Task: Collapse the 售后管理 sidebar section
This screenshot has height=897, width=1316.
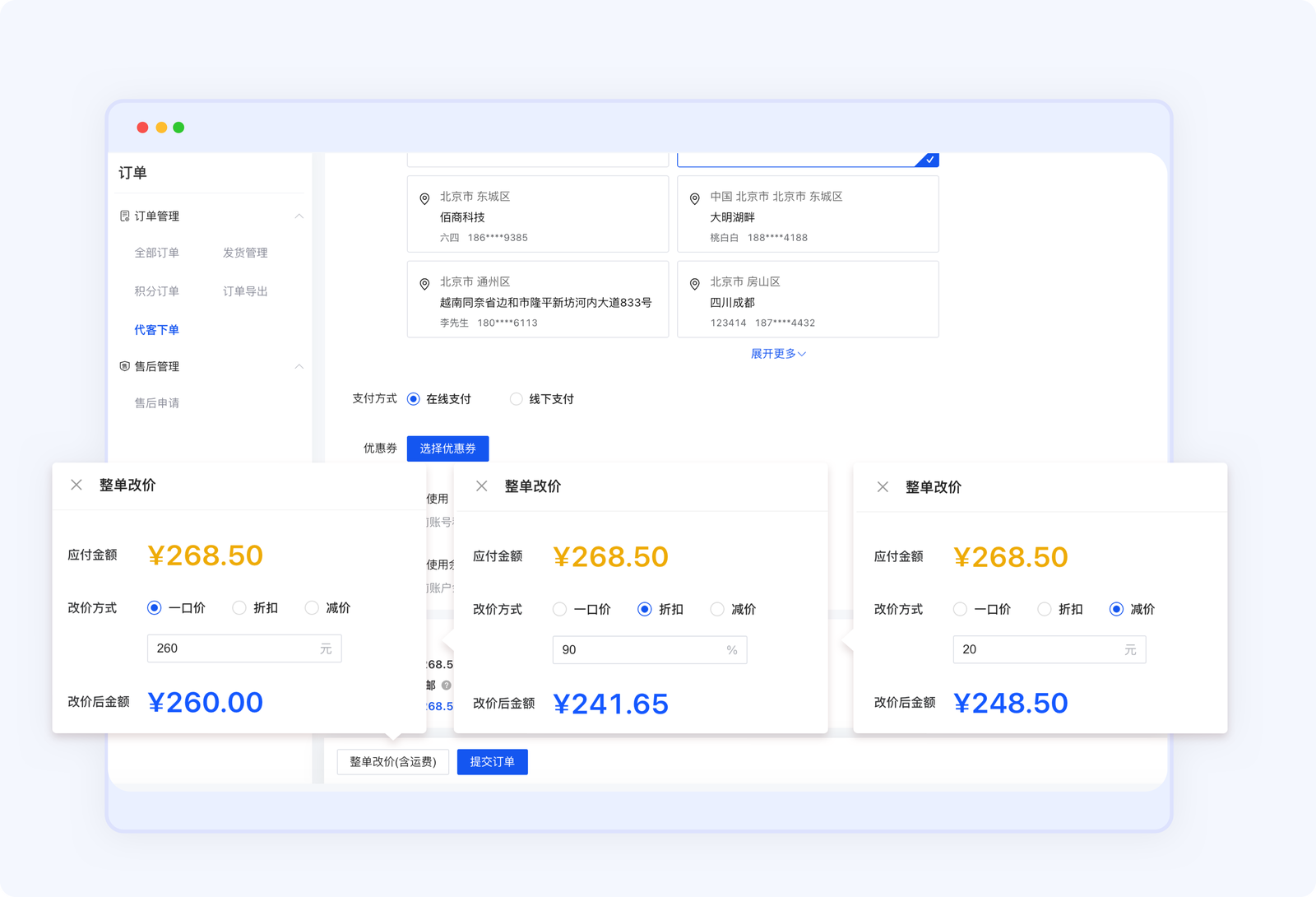Action: coord(299,366)
